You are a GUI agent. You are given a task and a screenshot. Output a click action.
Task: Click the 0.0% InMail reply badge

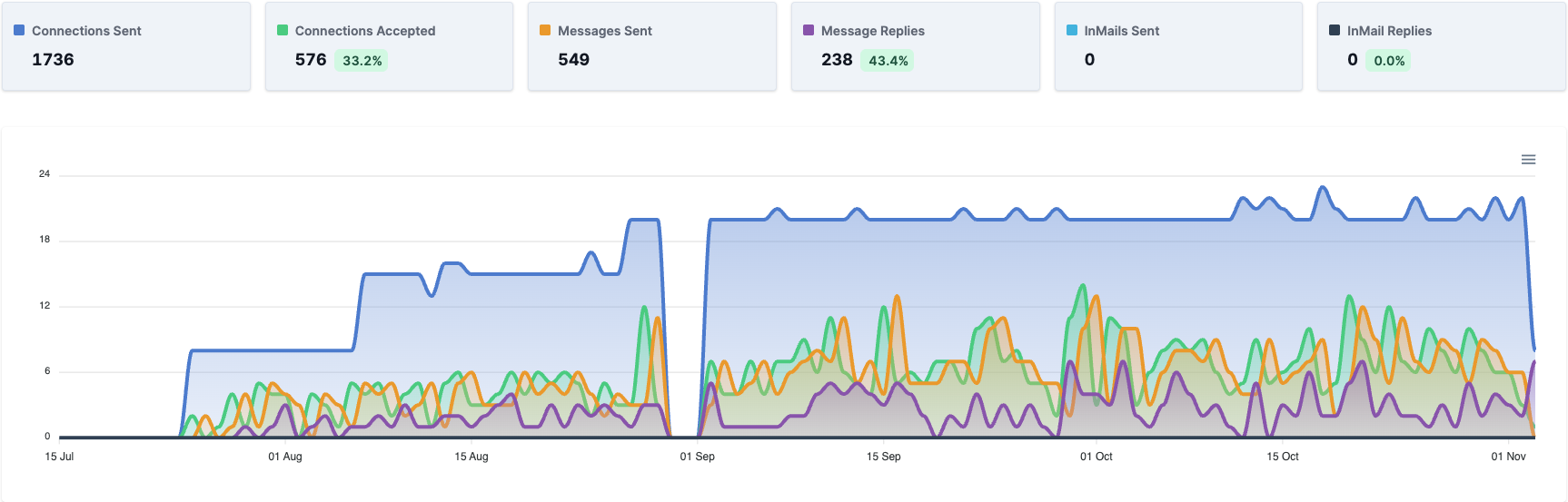1388,61
